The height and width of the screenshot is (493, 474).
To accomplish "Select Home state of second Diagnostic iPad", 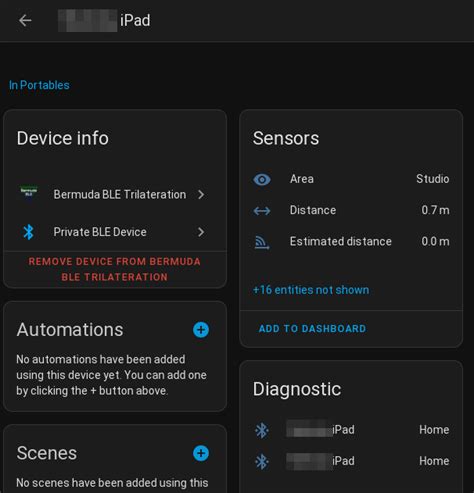I will click(434, 461).
